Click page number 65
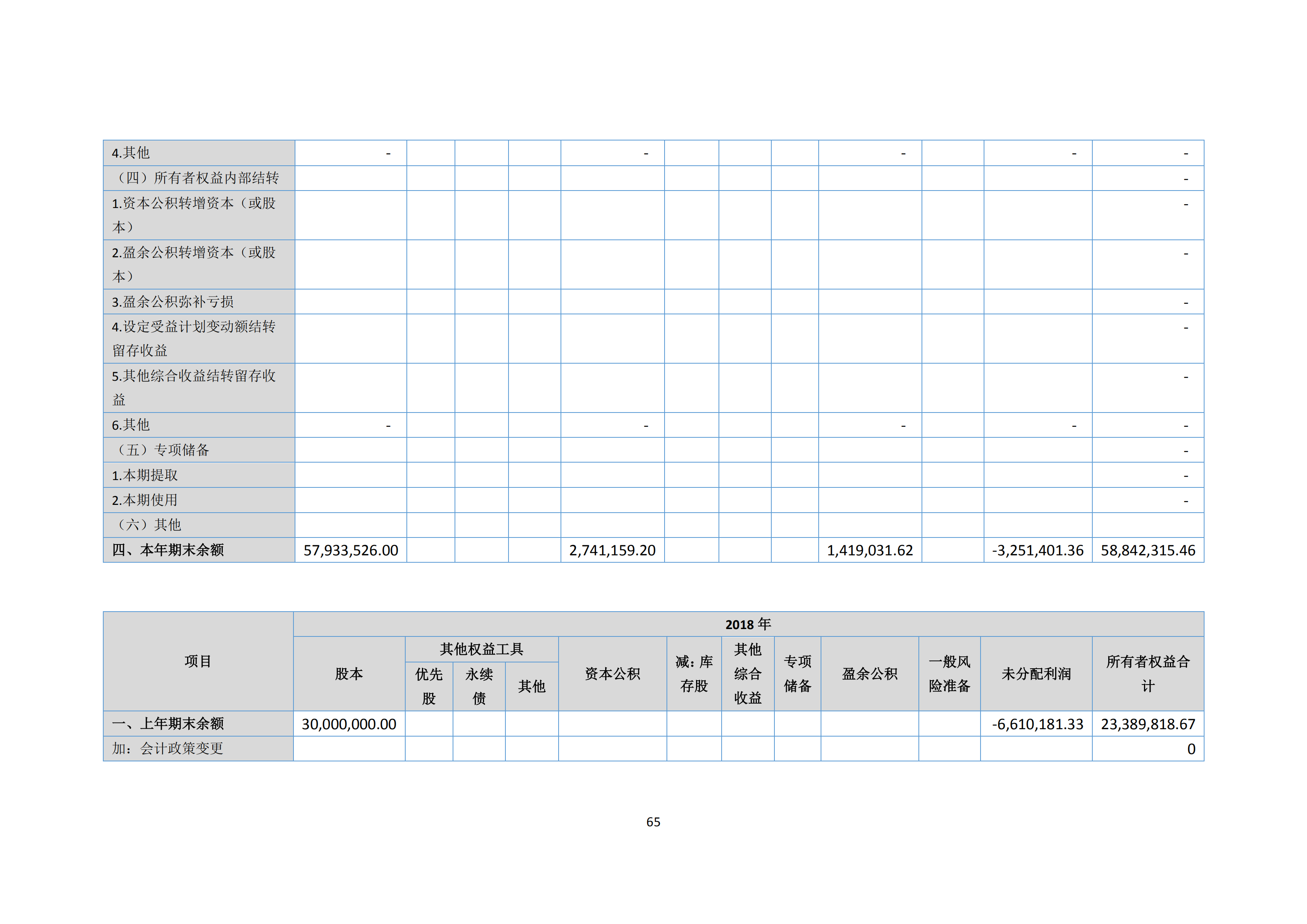The image size is (1307, 924). coord(654,822)
